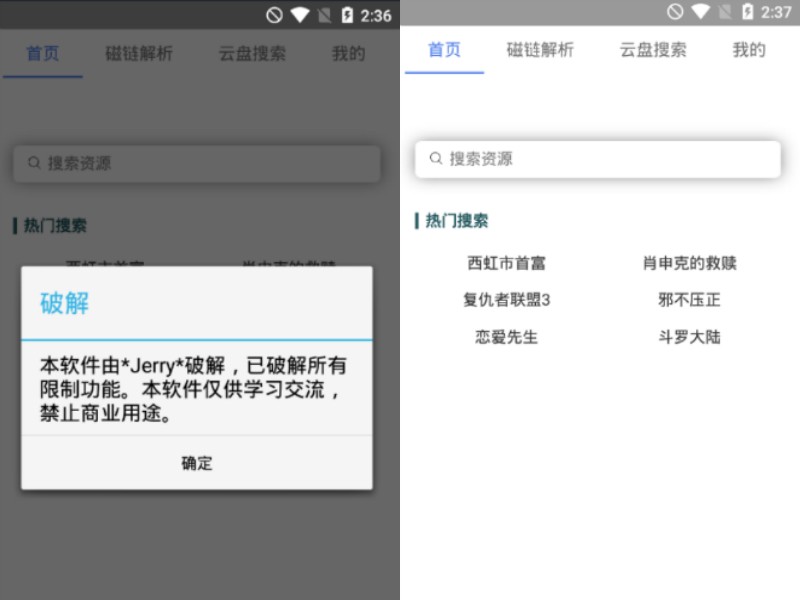The image size is (800, 600).
Task: Open the 磁链解析 tab on the right screen
Action: 540,50
